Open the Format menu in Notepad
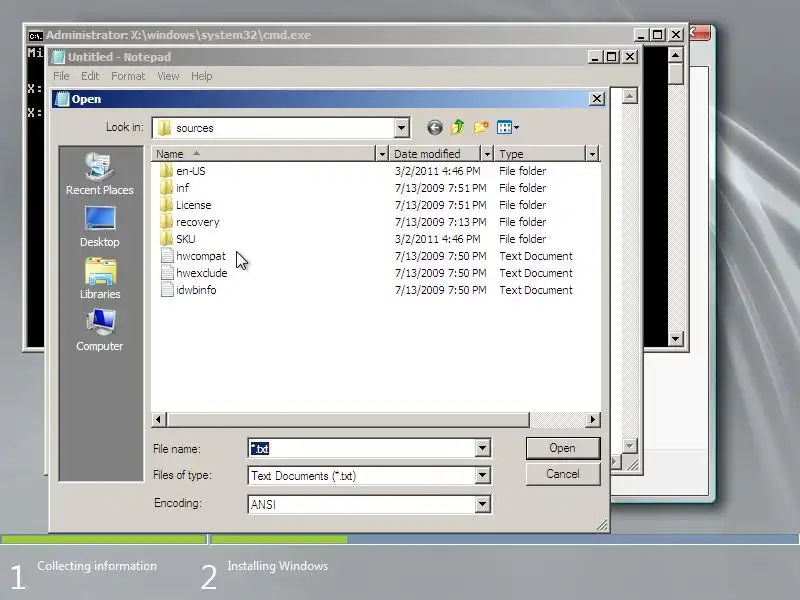This screenshot has width=800, height=600. (x=128, y=76)
